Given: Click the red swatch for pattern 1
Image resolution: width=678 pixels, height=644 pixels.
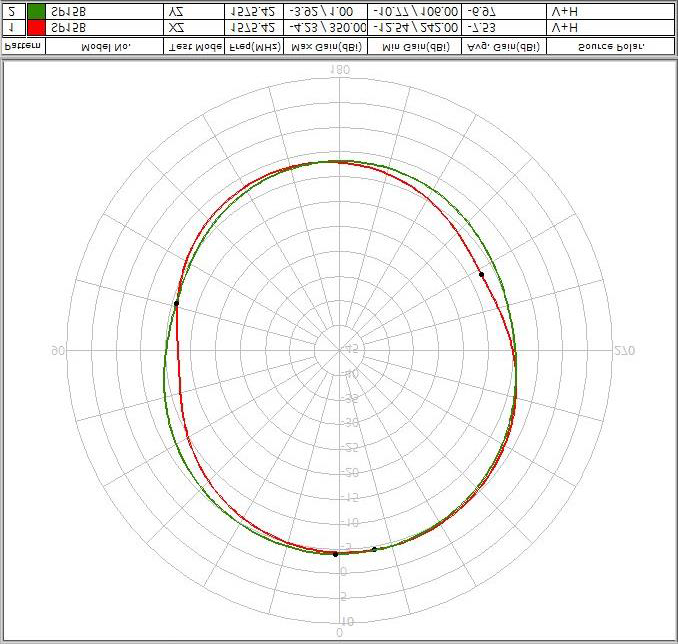Looking at the screenshot, I should 36,28.
